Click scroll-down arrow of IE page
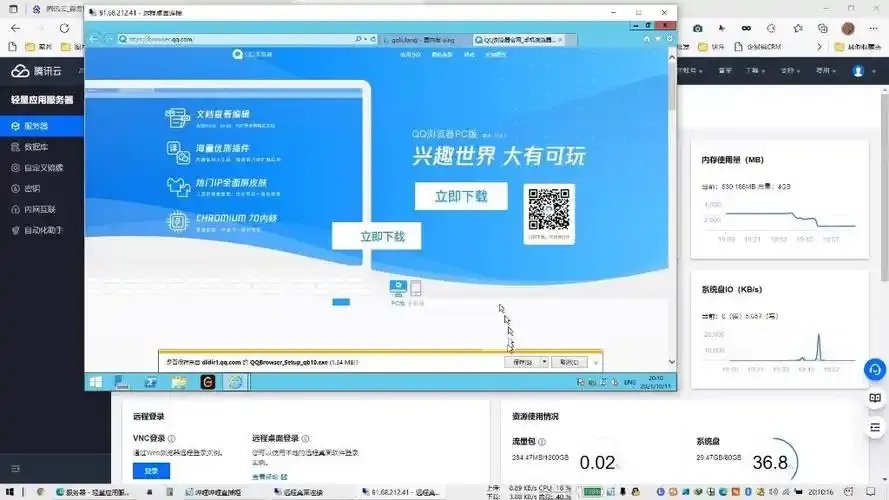The width and height of the screenshot is (889, 500). tap(672, 362)
